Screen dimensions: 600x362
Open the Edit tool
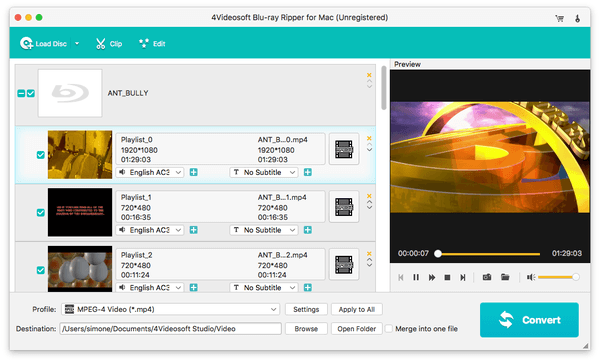[x=152, y=44]
